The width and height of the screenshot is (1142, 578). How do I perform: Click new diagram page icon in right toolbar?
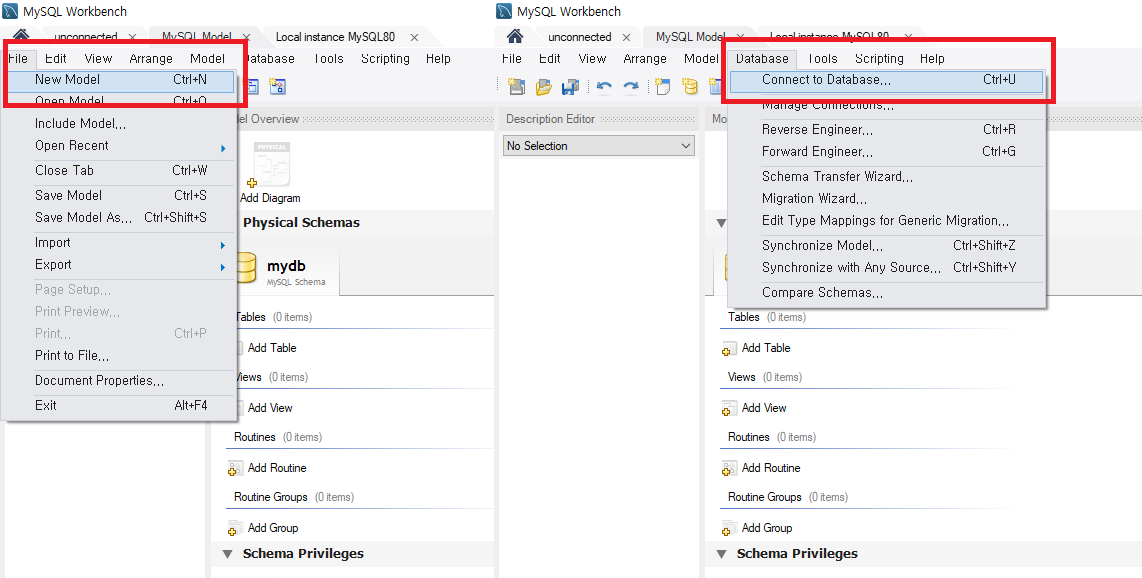pos(662,87)
